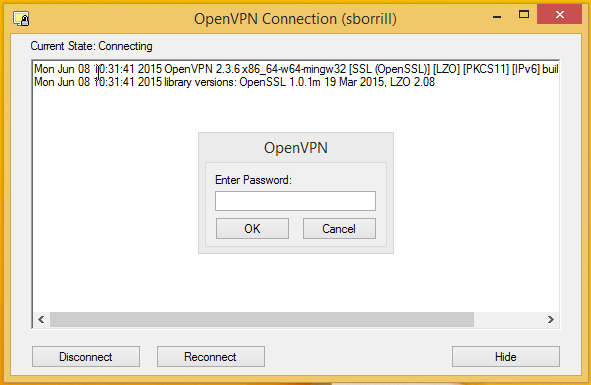
Task: Click the Enter Password label
Action: 253,180
